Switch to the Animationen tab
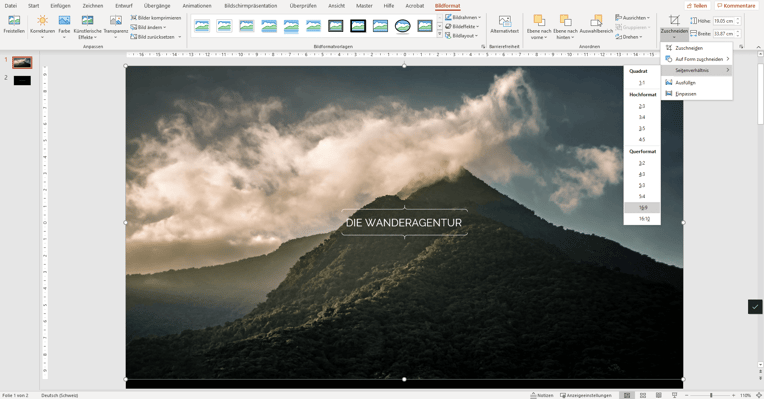The image size is (764, 399). pyautogui.click(x=197, y=6)
